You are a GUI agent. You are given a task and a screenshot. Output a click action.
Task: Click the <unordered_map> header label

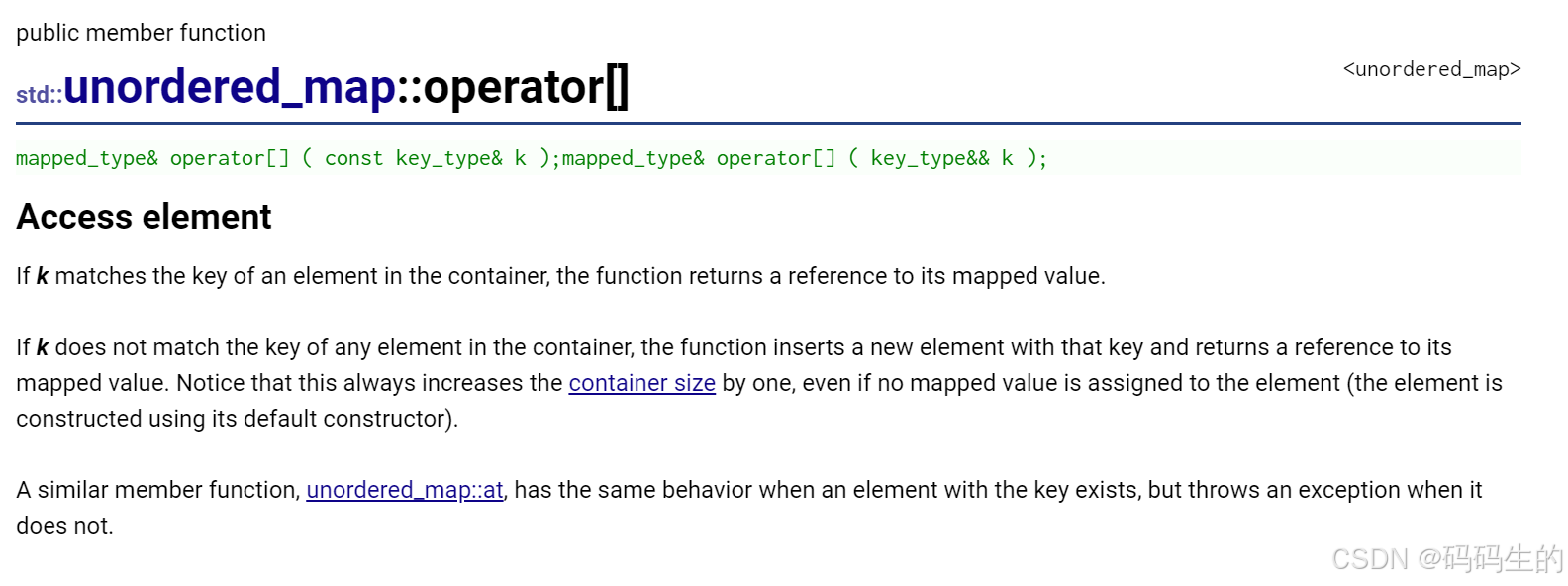(1431, 69)
